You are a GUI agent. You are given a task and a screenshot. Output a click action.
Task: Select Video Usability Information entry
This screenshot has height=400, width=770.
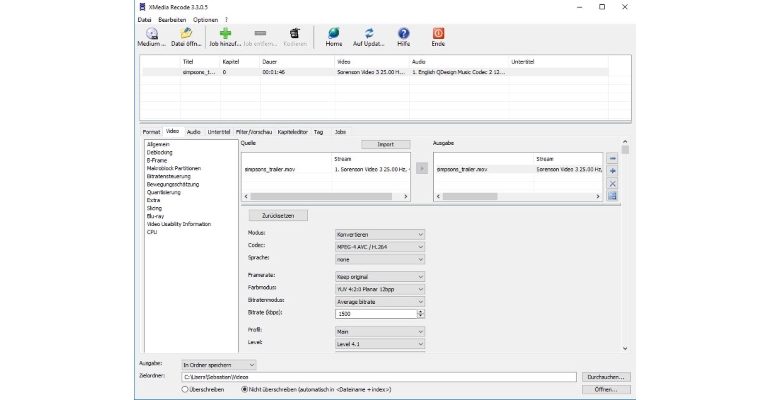178,224
